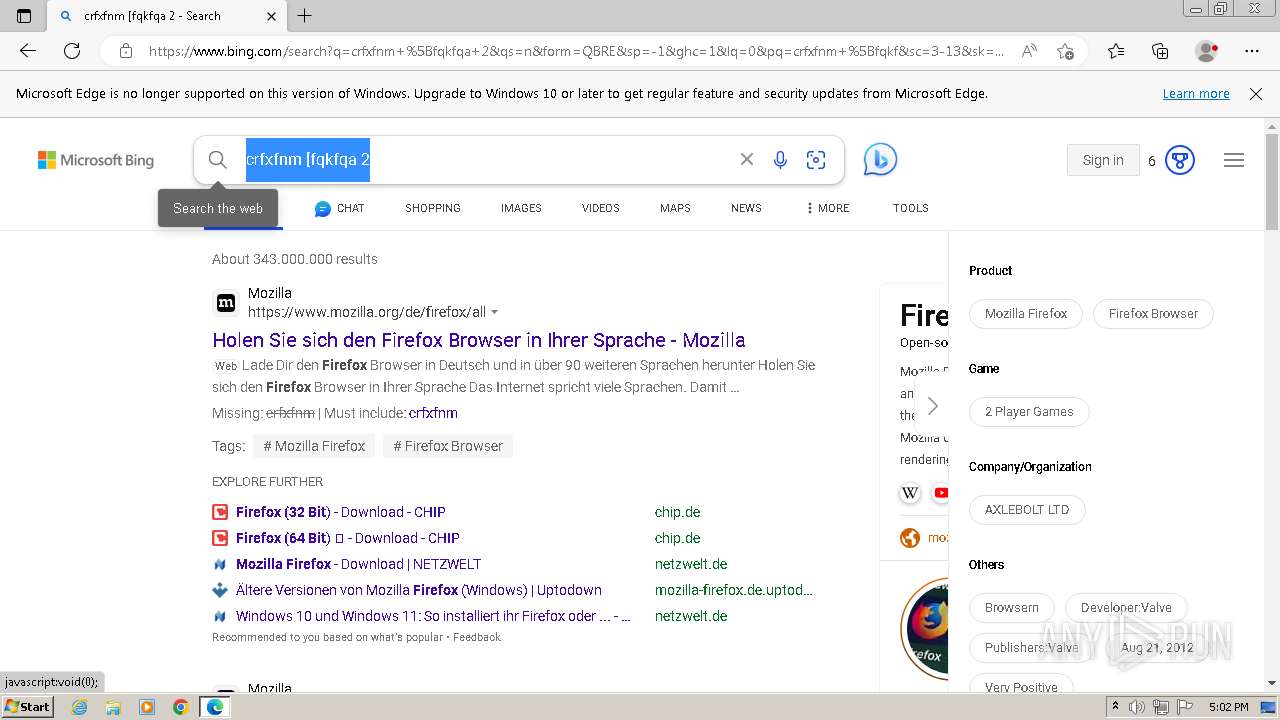Open Mozilla Firefox Download NETZWELT link
Screen dimensions: 1280x720
[x=358, y=564]
